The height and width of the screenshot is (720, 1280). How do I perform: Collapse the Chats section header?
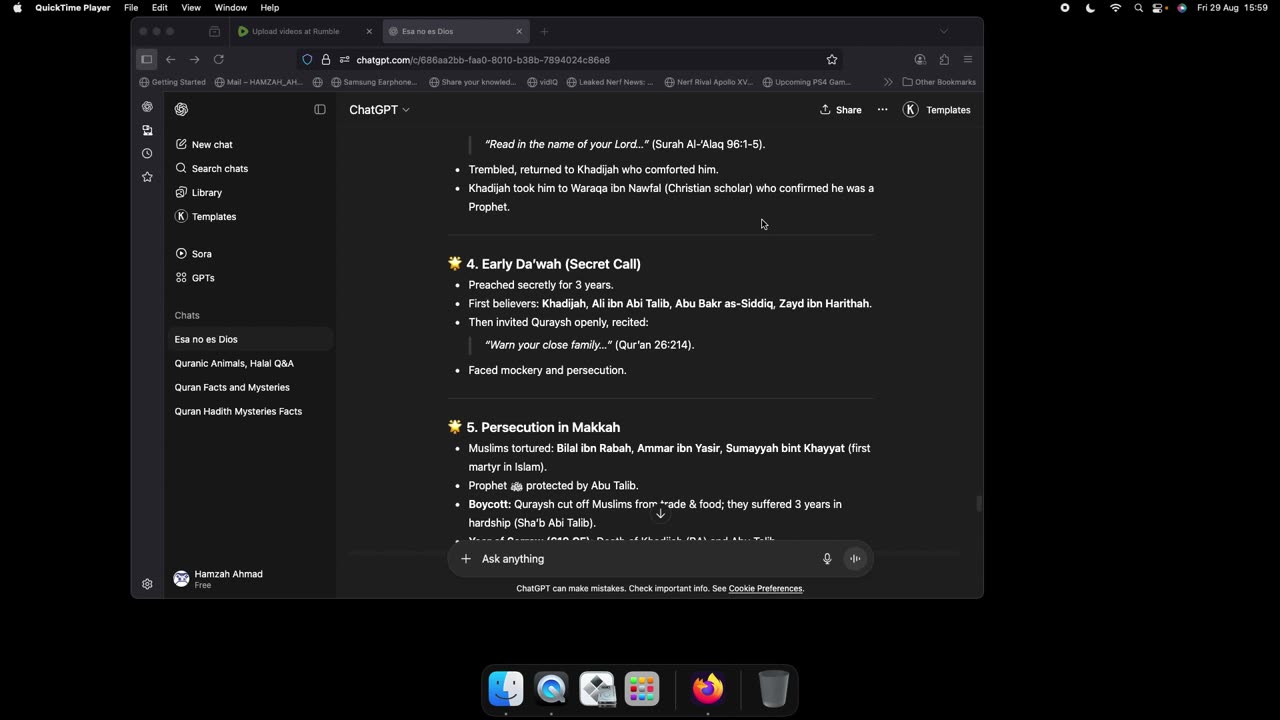click(x=187, y=315)
